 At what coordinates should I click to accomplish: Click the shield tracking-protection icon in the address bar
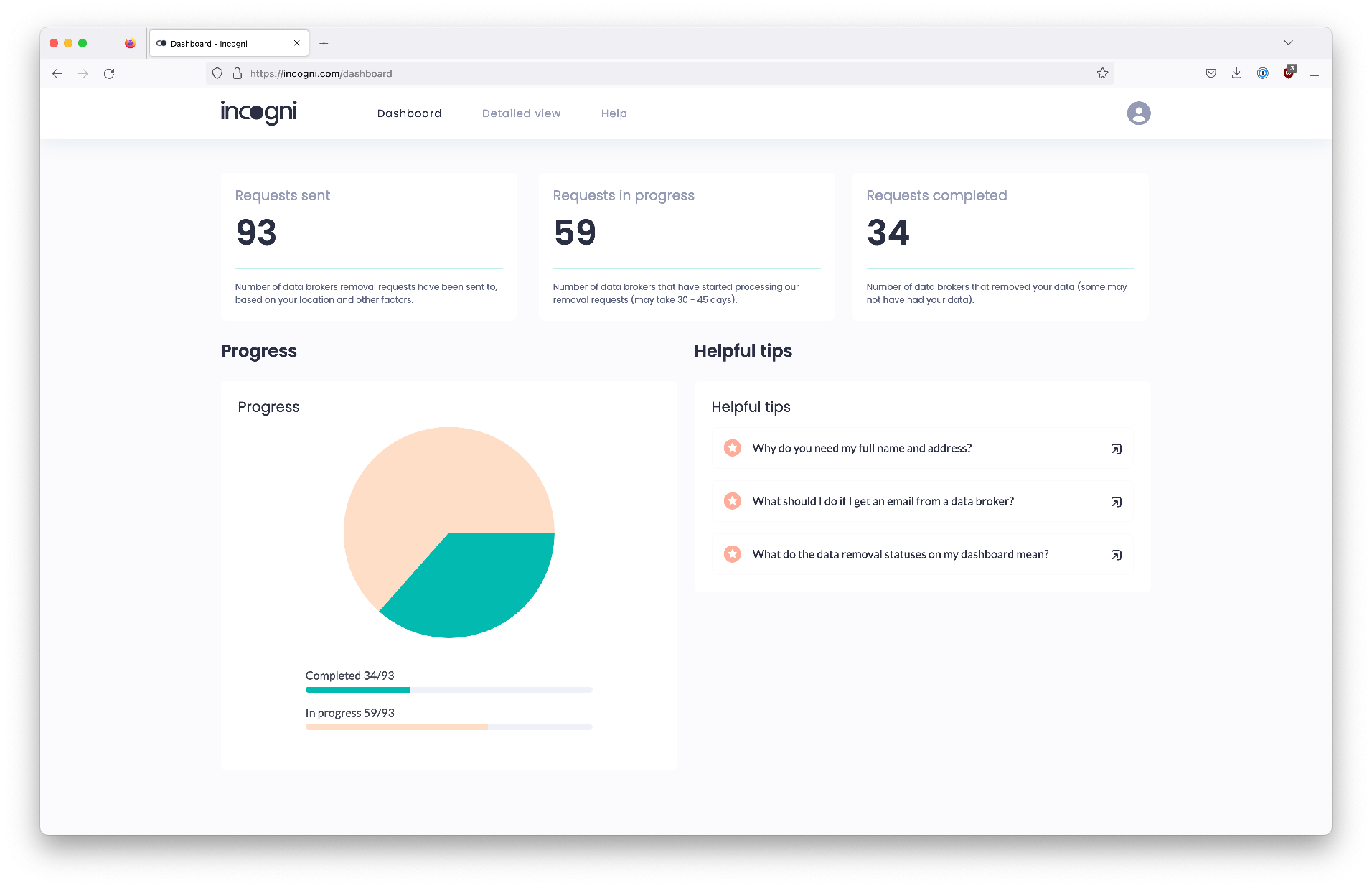click(217, 73)
